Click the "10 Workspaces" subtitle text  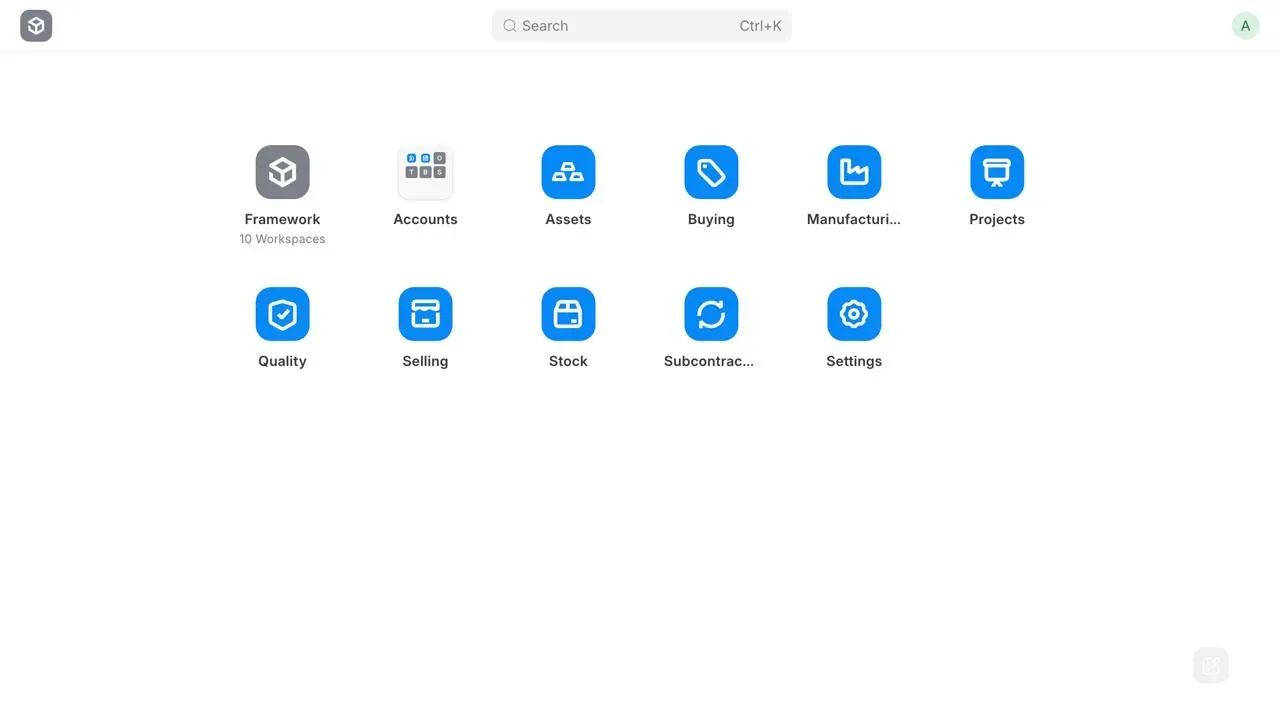(x=282, y=239)
